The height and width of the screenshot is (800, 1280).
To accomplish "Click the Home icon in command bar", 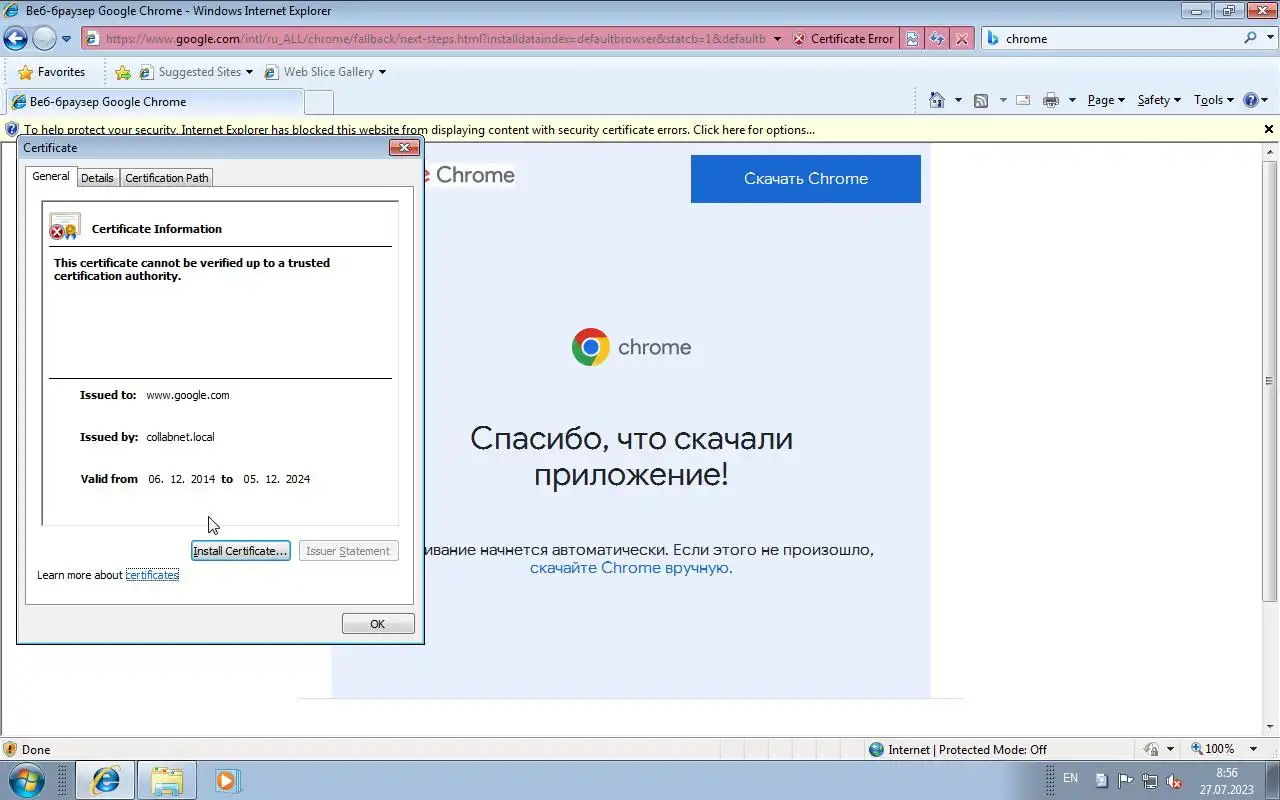I will [937, 100].
